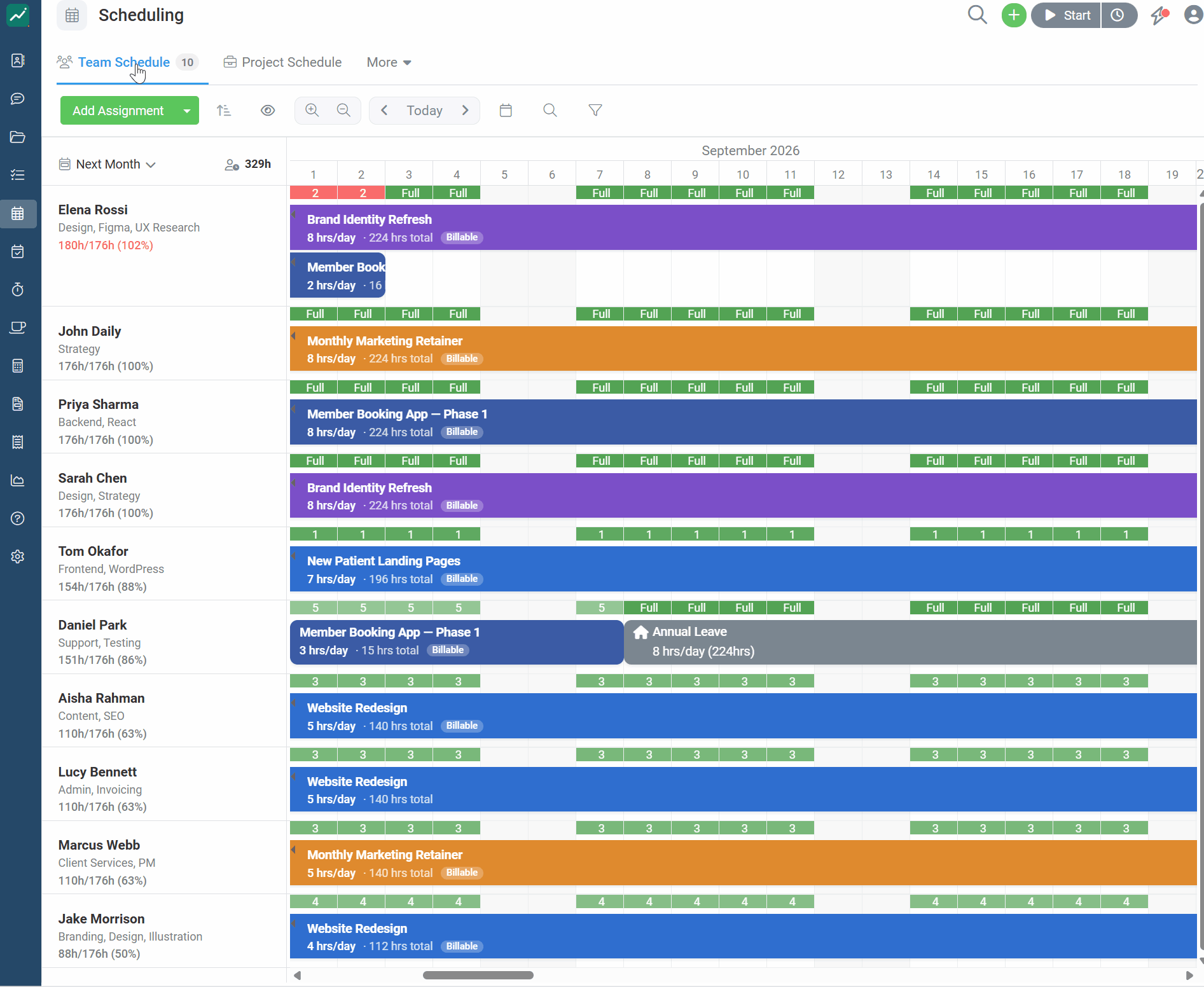Click the zoom out magnifier icon
Screen dimensions: 1204x987
(x=343, y=110)
